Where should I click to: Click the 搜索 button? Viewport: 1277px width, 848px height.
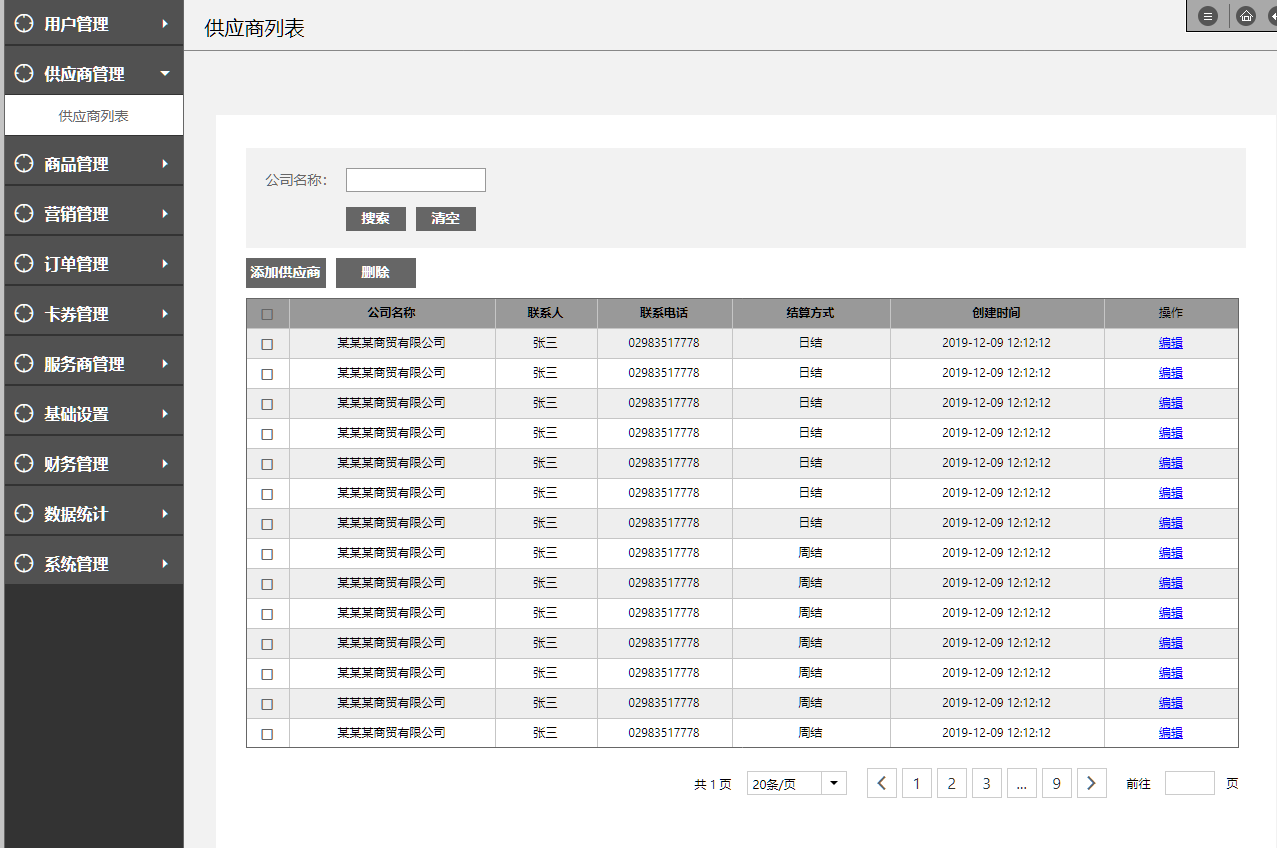pyautogui.click(x=376, y=219)
